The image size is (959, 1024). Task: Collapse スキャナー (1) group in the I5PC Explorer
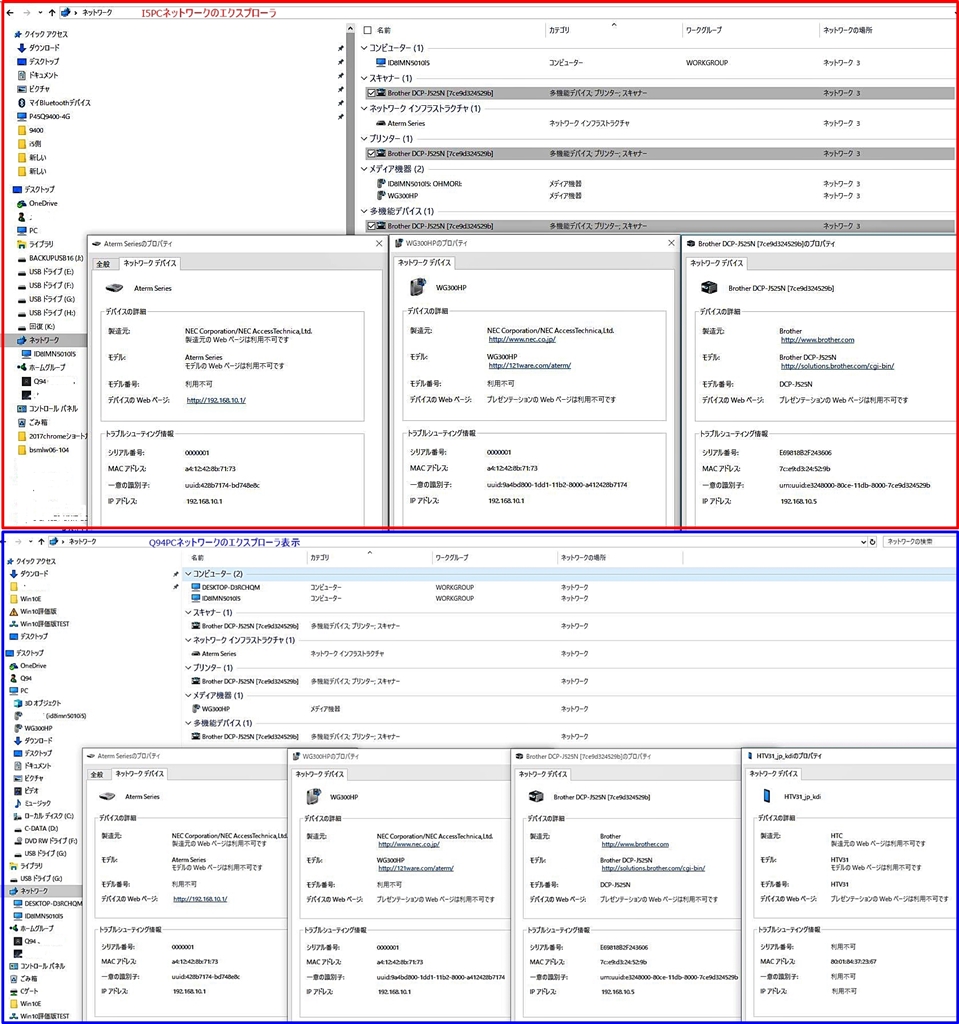tap(365, 78)
